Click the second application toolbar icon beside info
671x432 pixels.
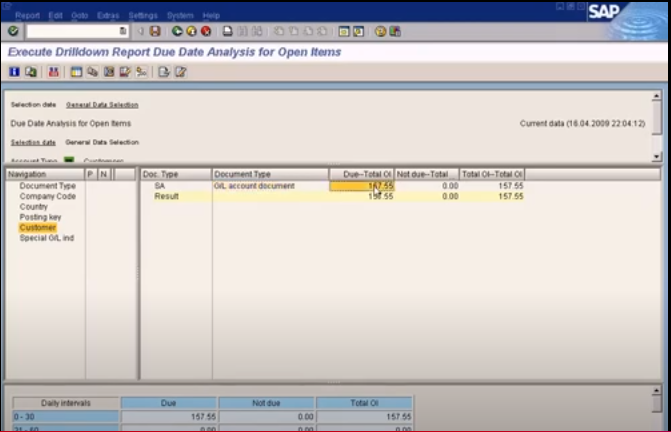tap(31, 72)
